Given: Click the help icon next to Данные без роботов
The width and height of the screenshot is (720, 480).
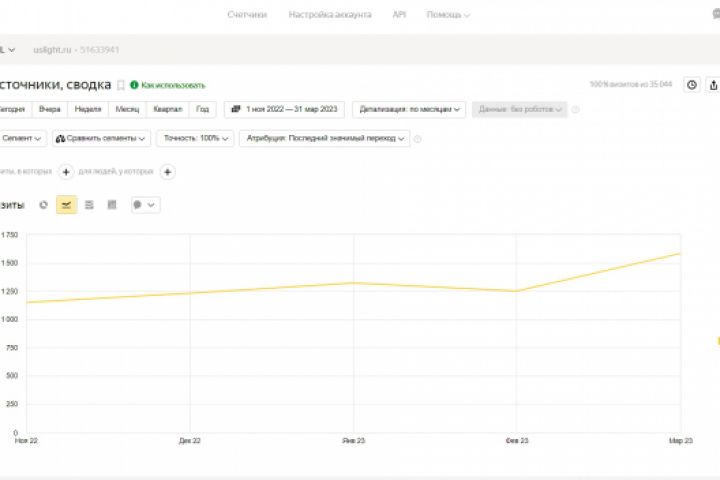Looking at the screenshot, I should coord(575,110).
